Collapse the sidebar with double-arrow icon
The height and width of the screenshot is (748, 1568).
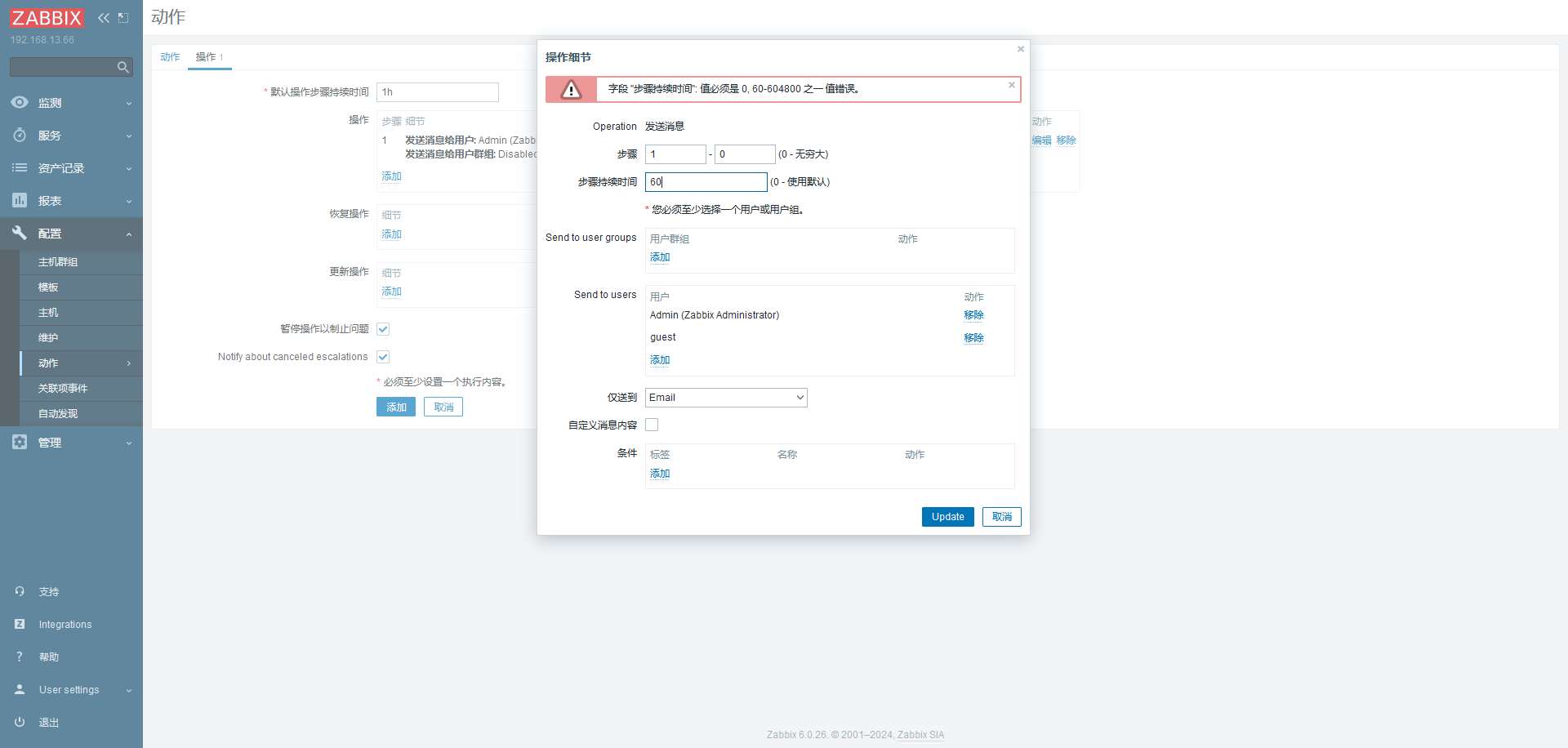point(104,18)
